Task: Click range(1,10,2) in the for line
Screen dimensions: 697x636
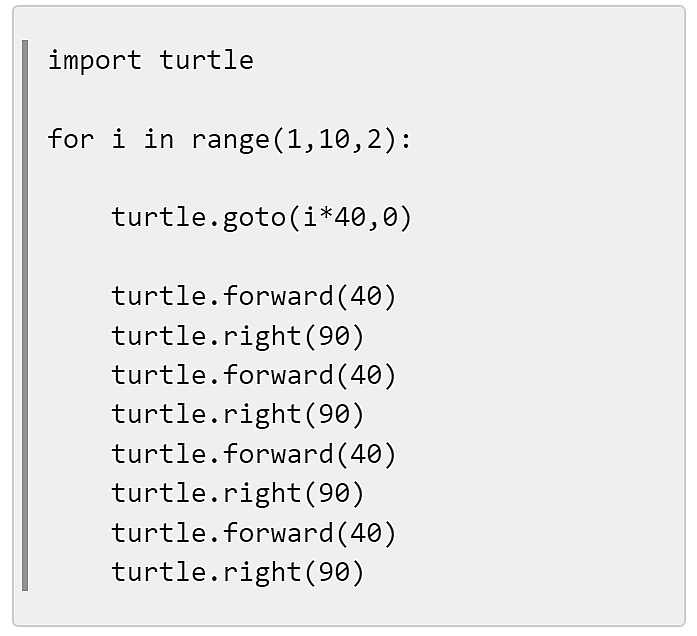Action: [293, 140]
